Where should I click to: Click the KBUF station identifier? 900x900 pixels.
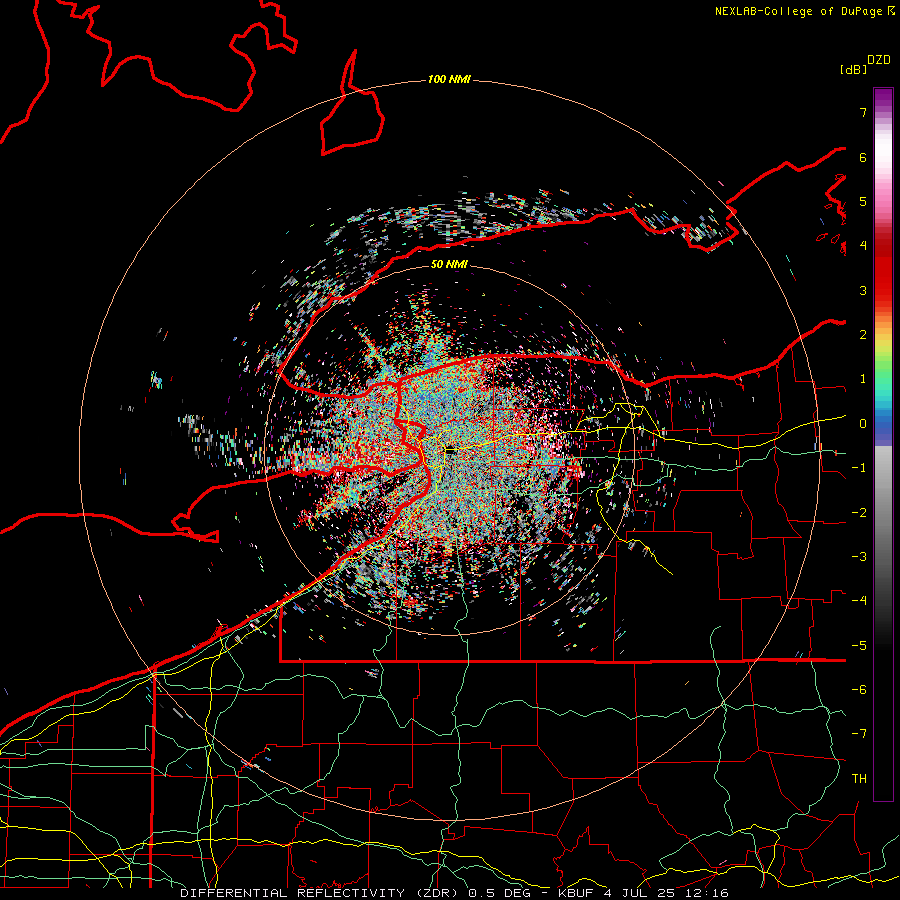coord(576,893)
